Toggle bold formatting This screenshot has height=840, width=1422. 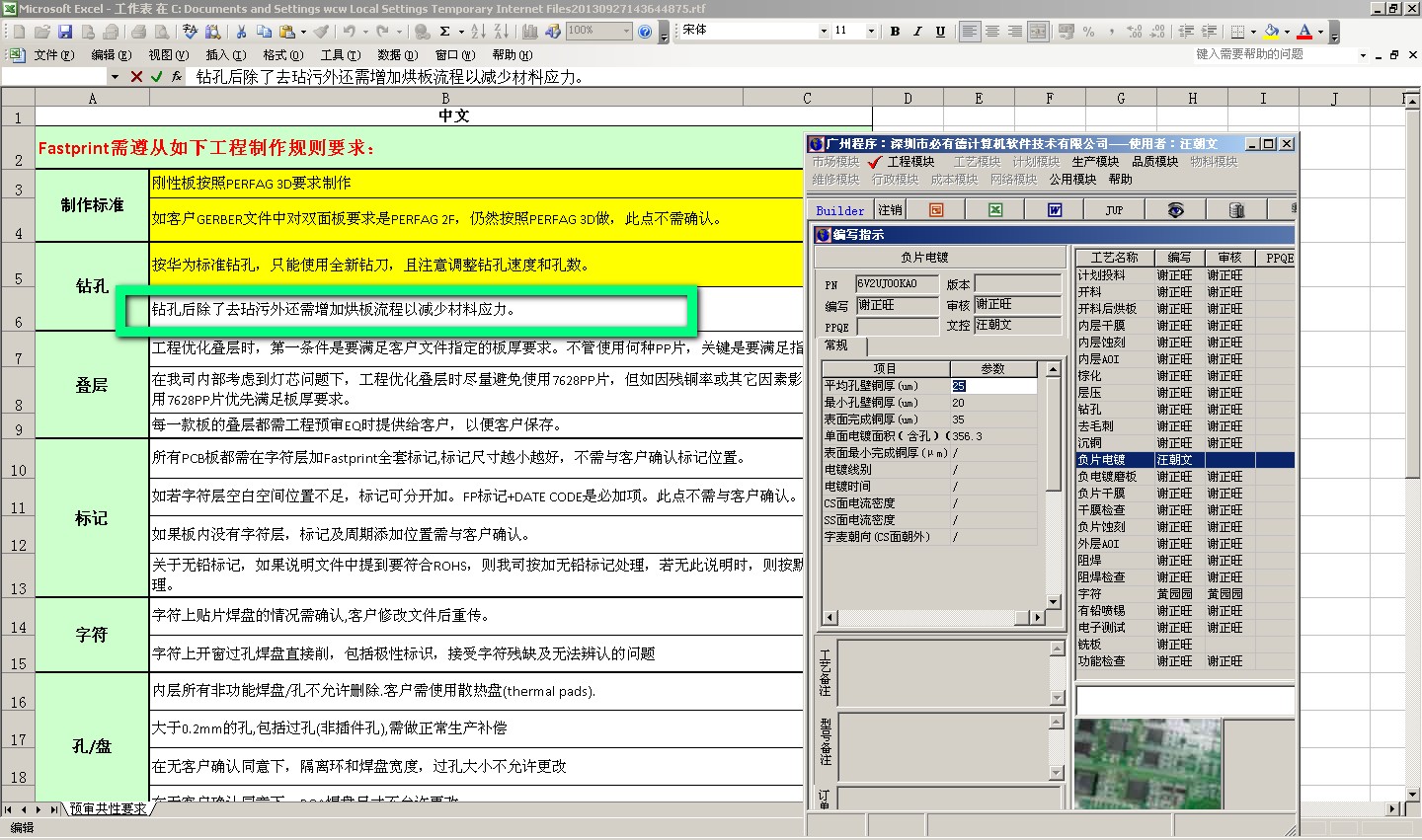pos(895,32)
